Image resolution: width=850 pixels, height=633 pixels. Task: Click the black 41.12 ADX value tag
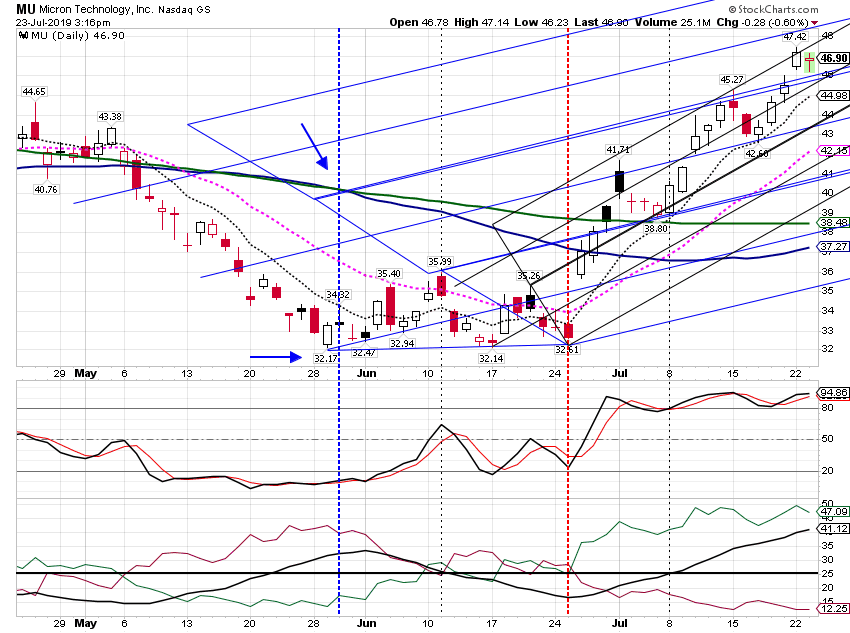coord(834,529)
